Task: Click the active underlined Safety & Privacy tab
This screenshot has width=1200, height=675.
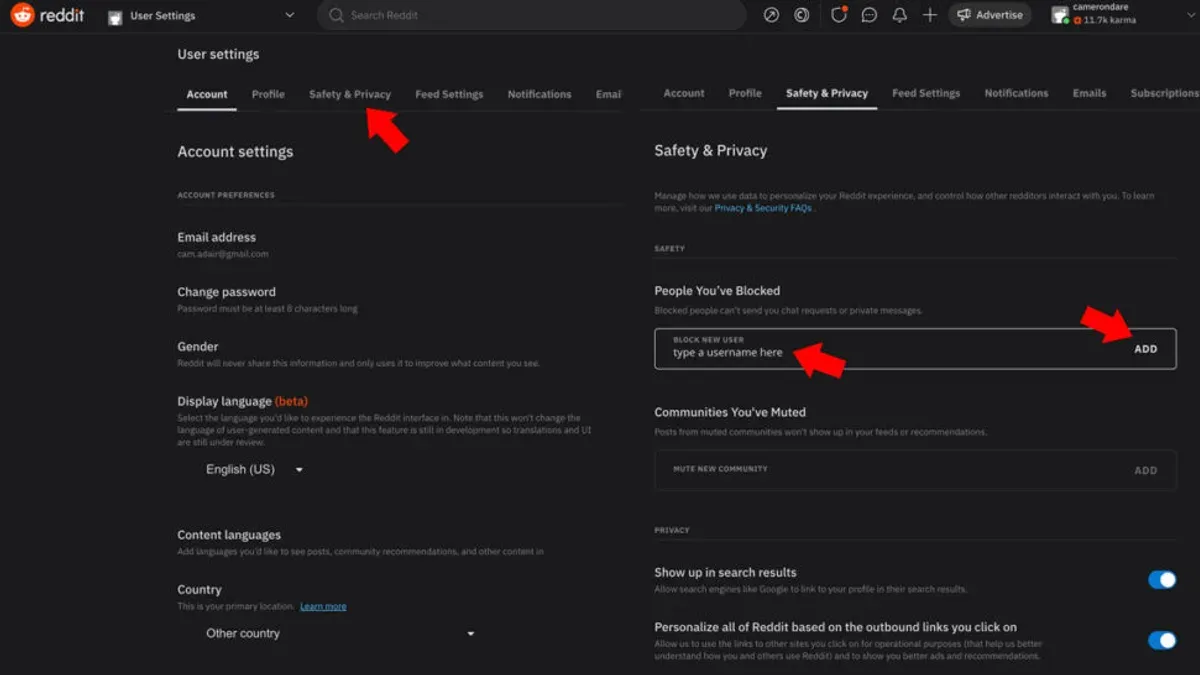Action: (x=827, y=93)
